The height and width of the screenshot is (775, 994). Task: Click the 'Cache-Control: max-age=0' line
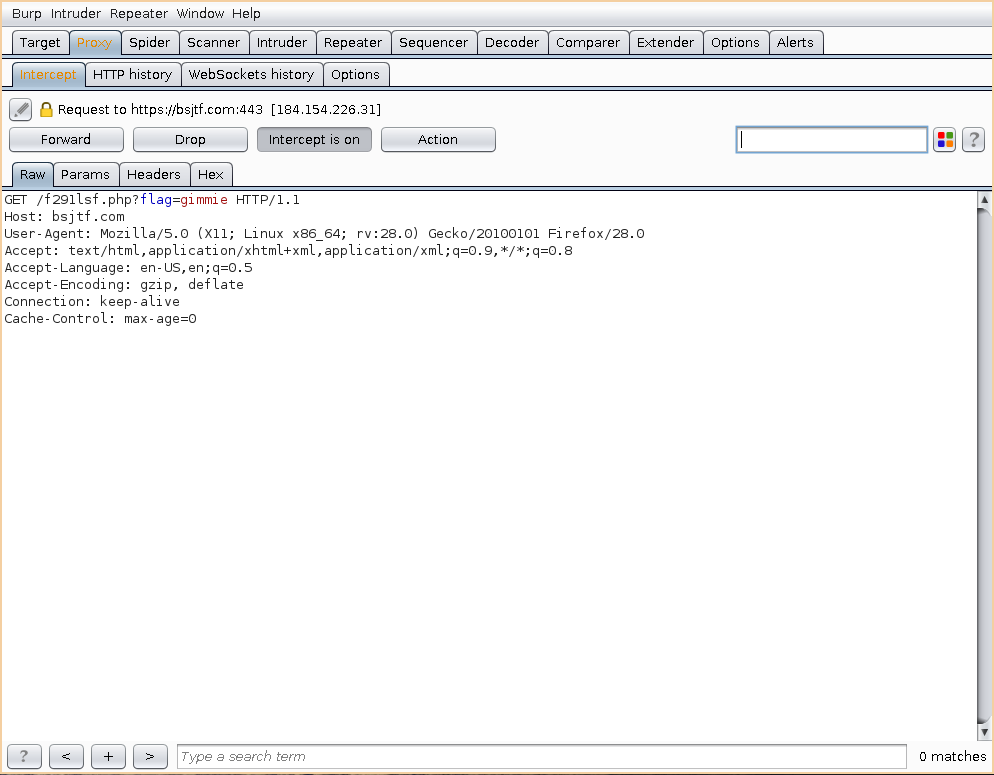[100, 319]
